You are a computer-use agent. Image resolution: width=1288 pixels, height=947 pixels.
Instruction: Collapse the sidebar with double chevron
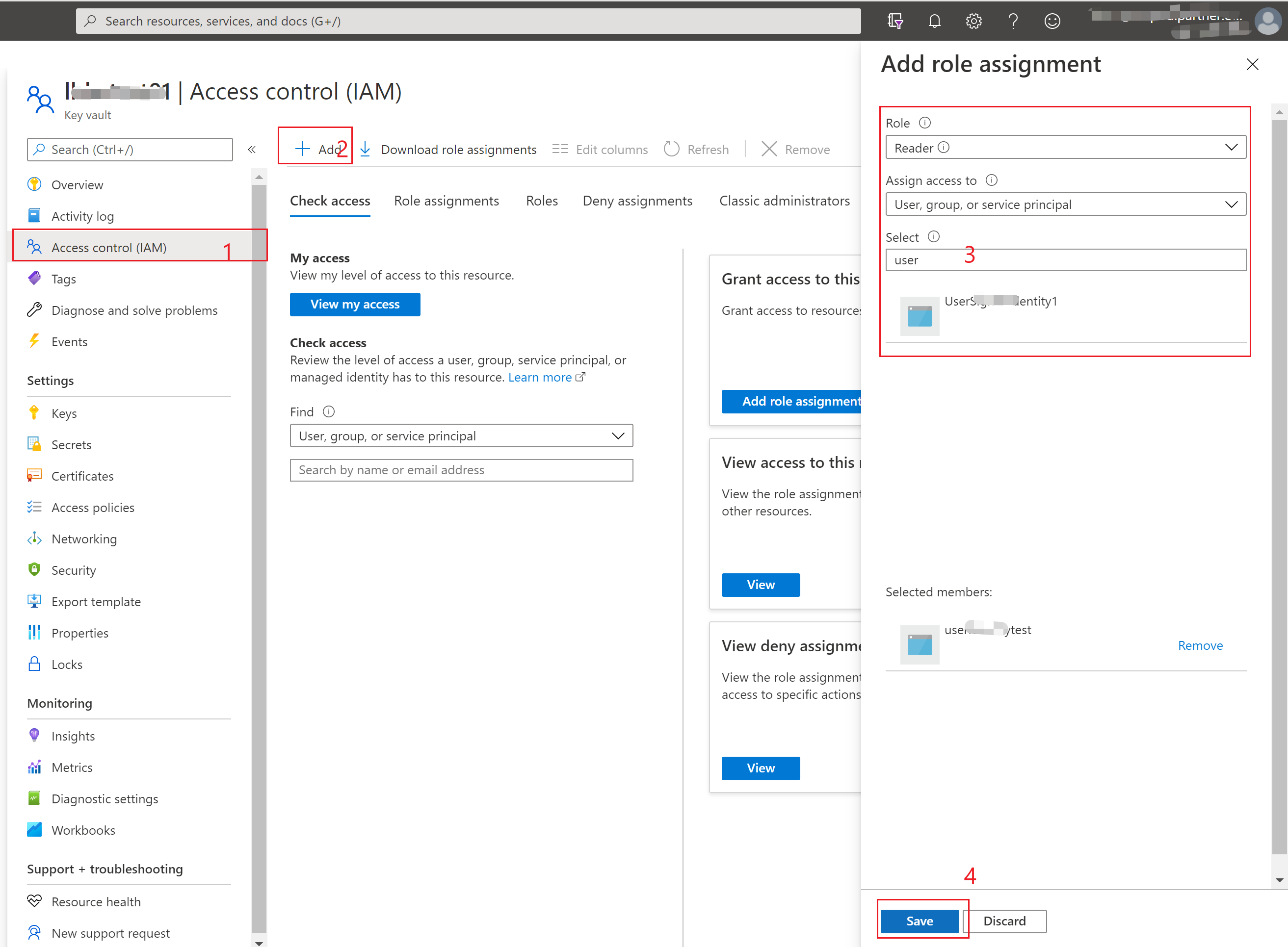pyautogui.click(x=252, y=150)
